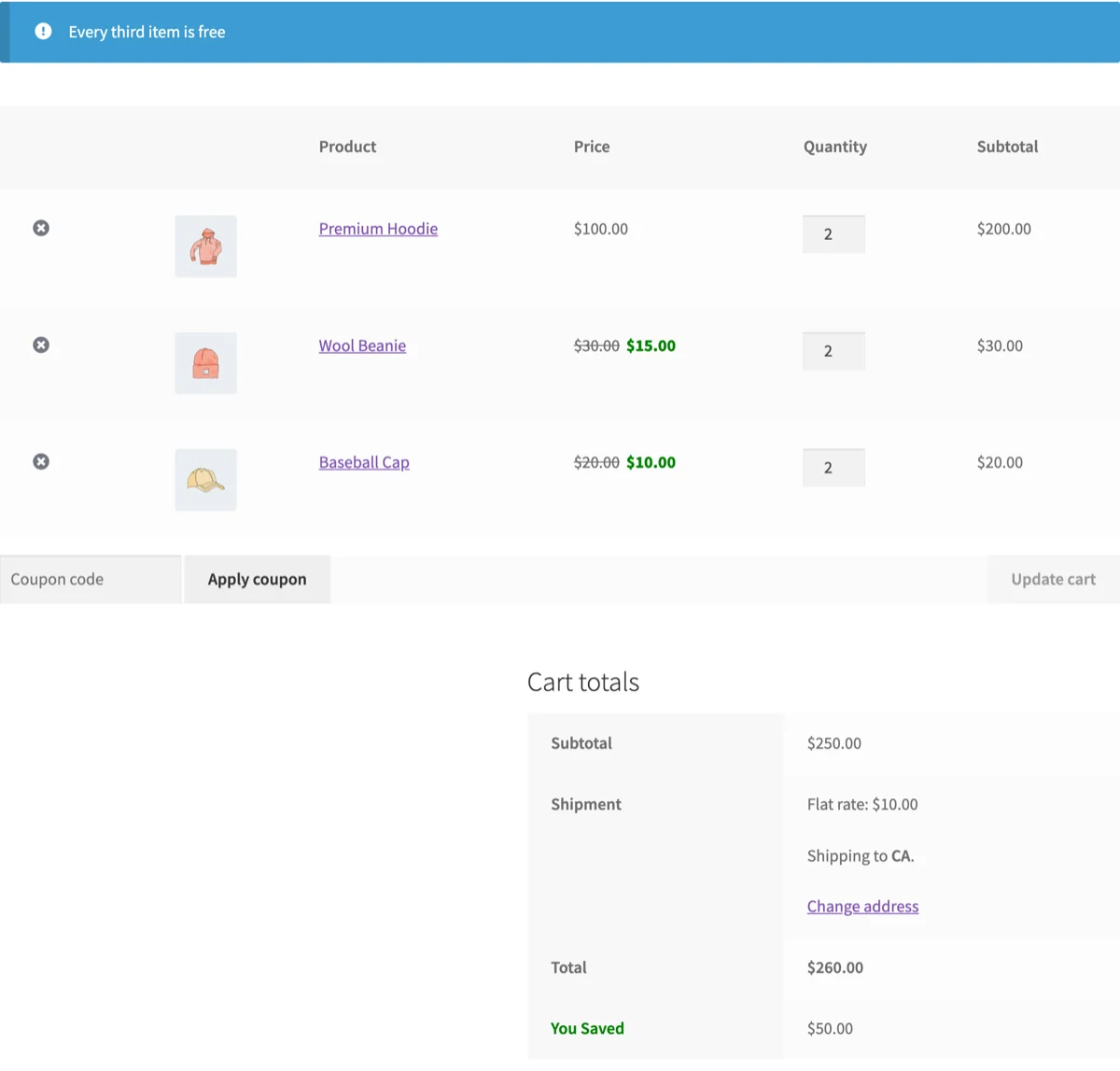Click the info icon in the blue notice
The image size is (1120, 1071).
click(x=43, y=31)
